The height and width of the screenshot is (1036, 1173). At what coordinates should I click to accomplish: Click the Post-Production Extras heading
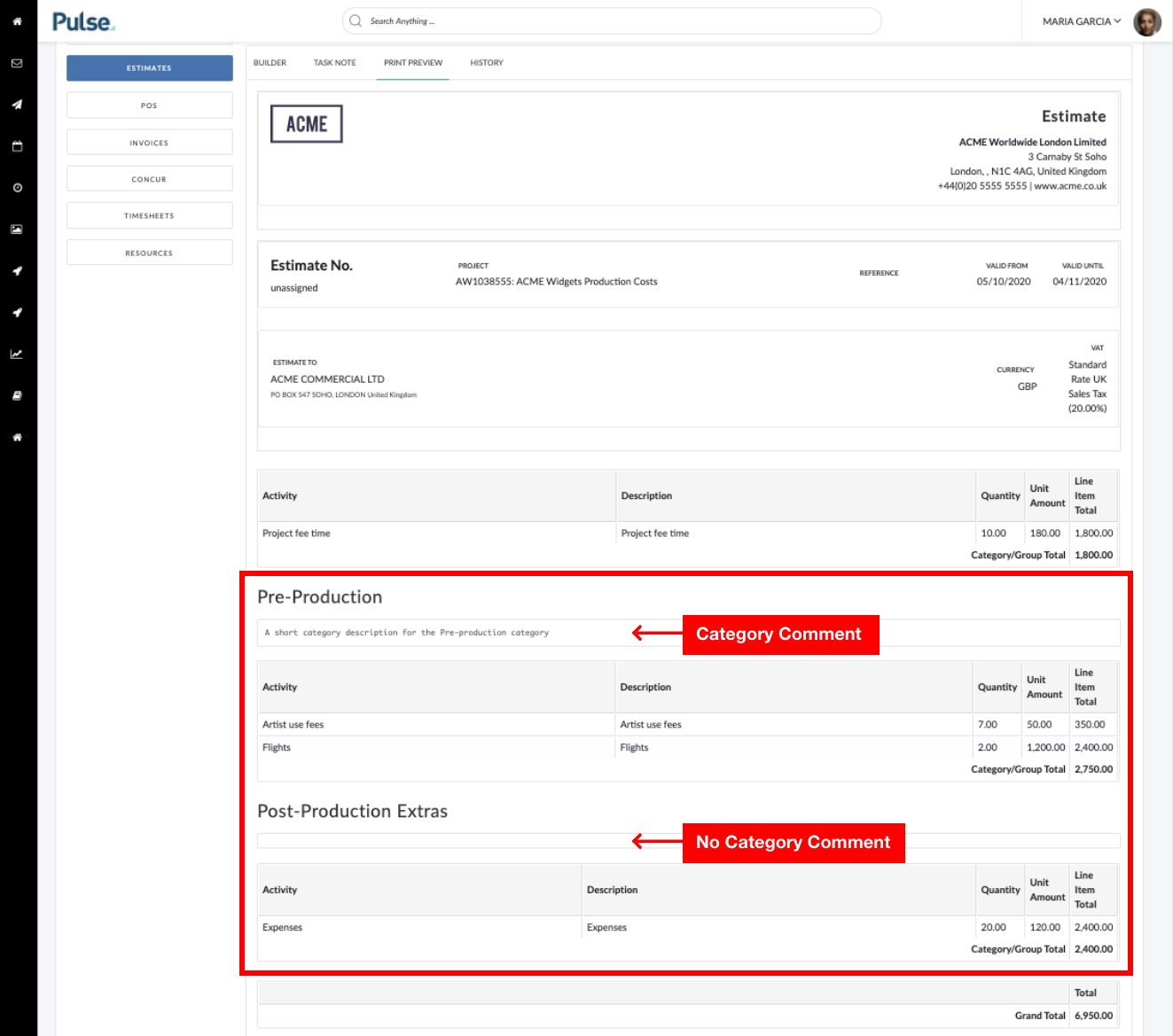(352, 812)
